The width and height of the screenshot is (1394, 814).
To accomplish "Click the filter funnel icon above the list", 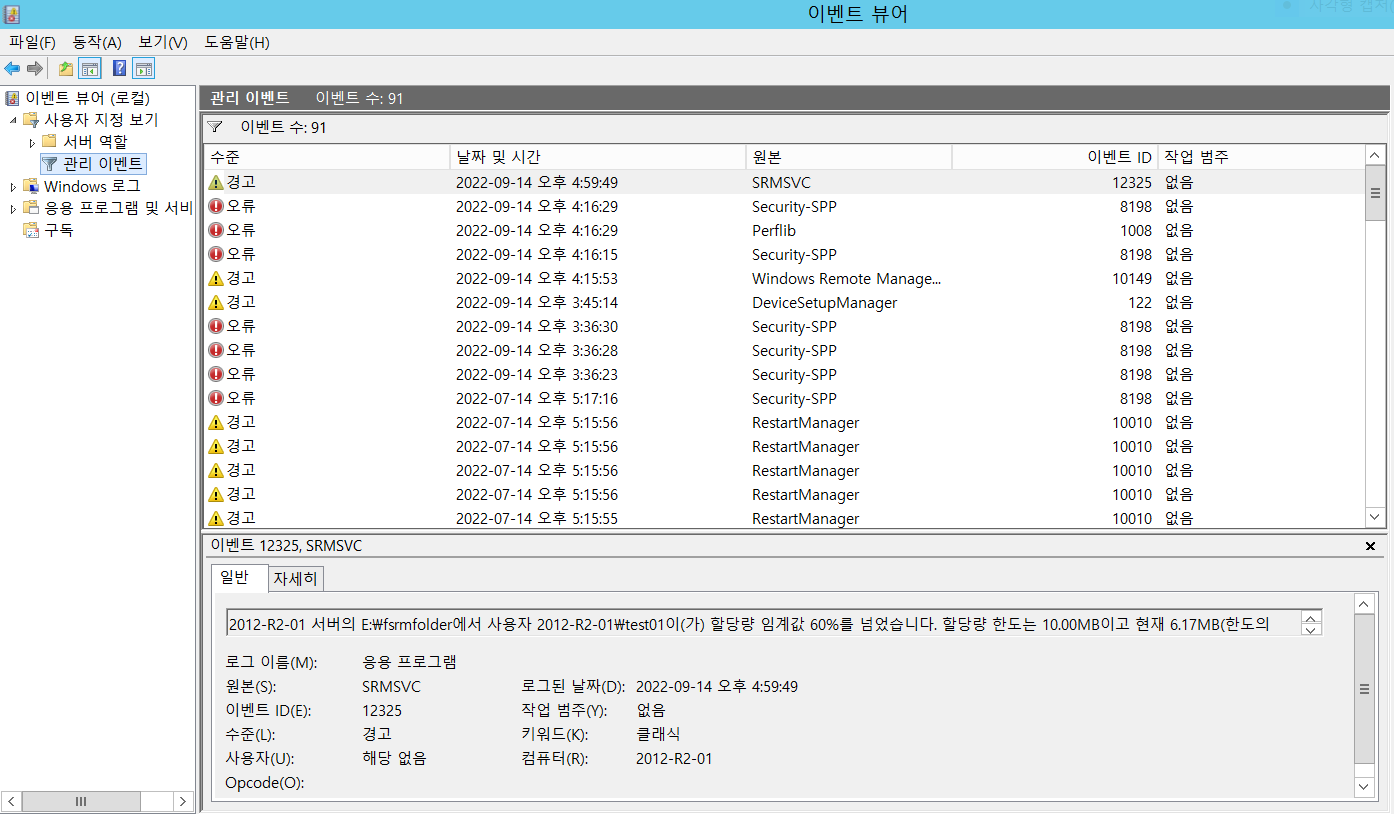I will tap(215, 127).
